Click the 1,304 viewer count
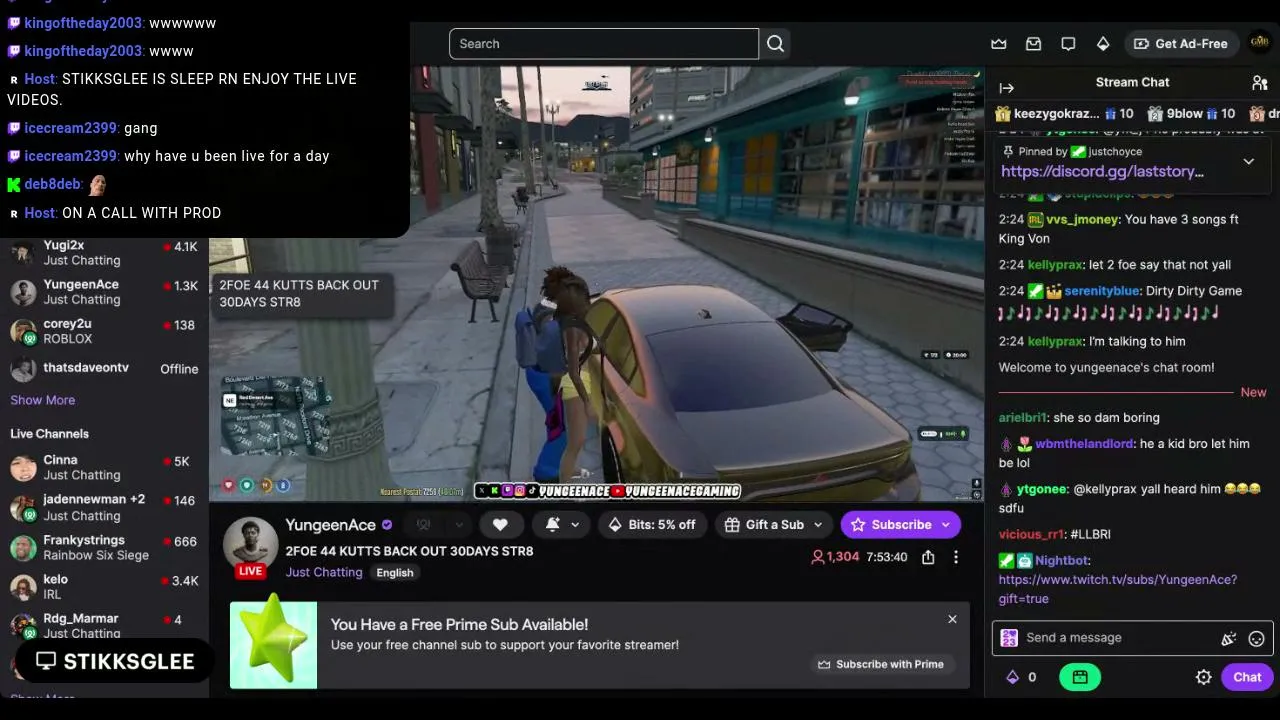The image size is (1280, 720). click(835, 557)
